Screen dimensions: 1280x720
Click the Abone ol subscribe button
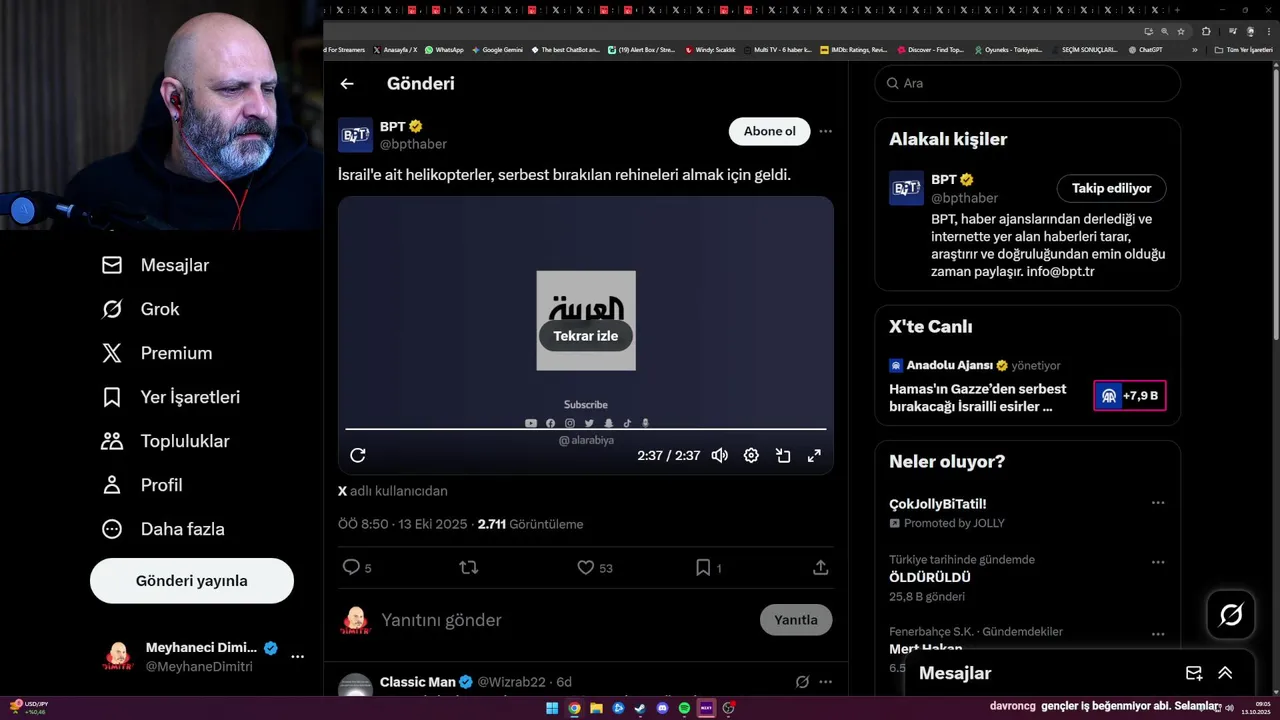pos(769,131)
